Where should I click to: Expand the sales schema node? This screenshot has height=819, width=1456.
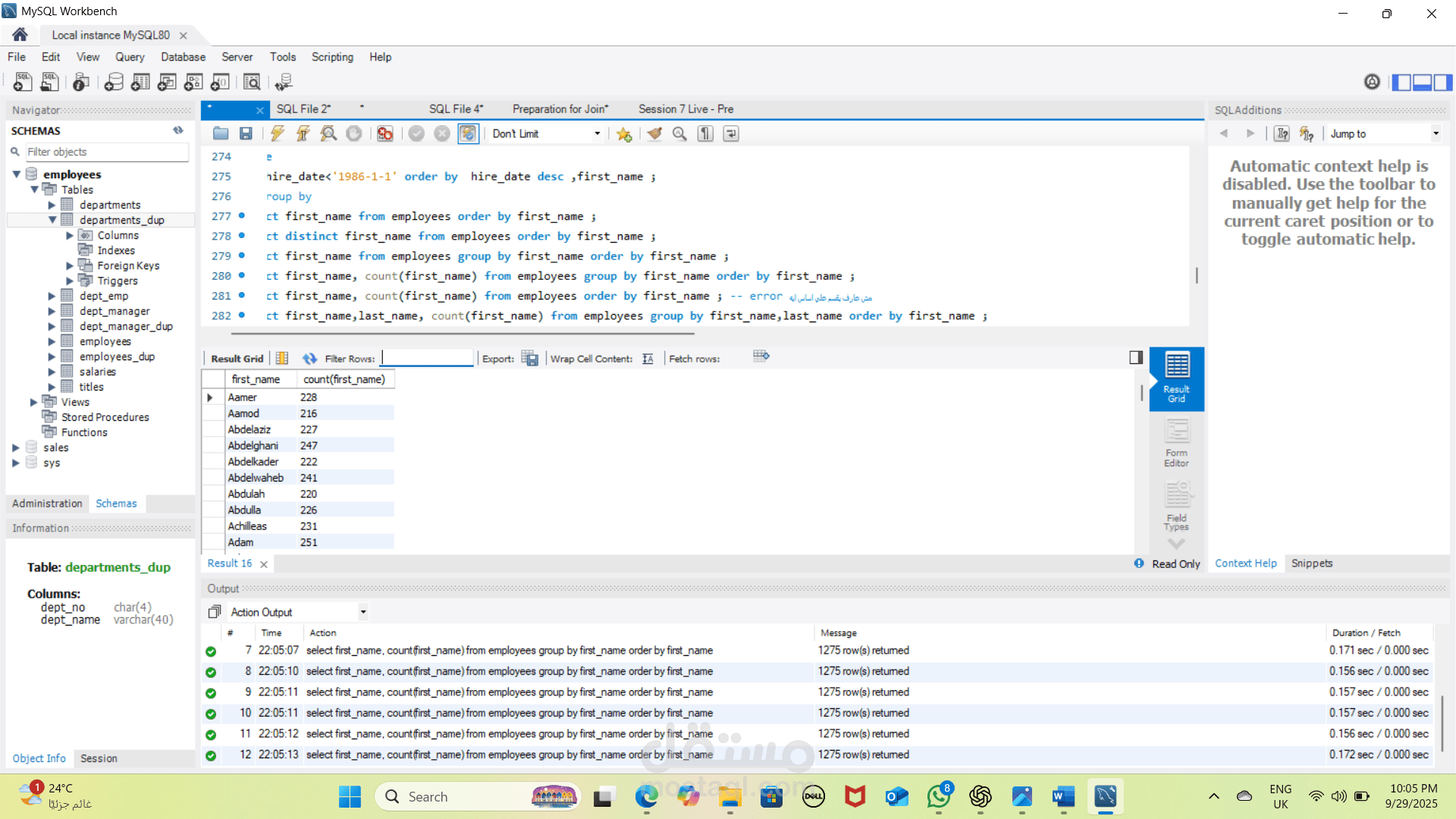point(16,447)
